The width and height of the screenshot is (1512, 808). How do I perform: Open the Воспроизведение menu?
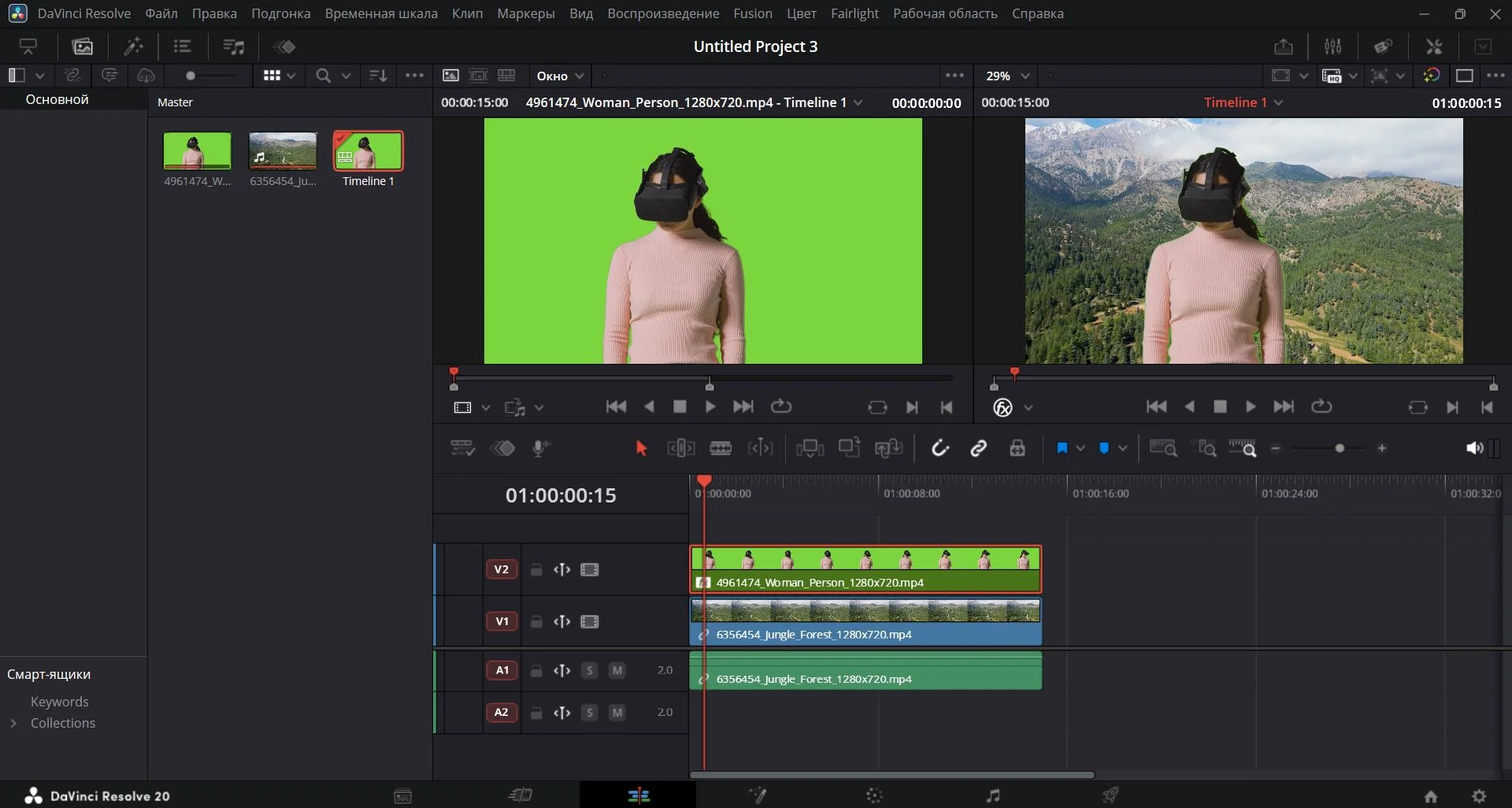pos(663,13)
